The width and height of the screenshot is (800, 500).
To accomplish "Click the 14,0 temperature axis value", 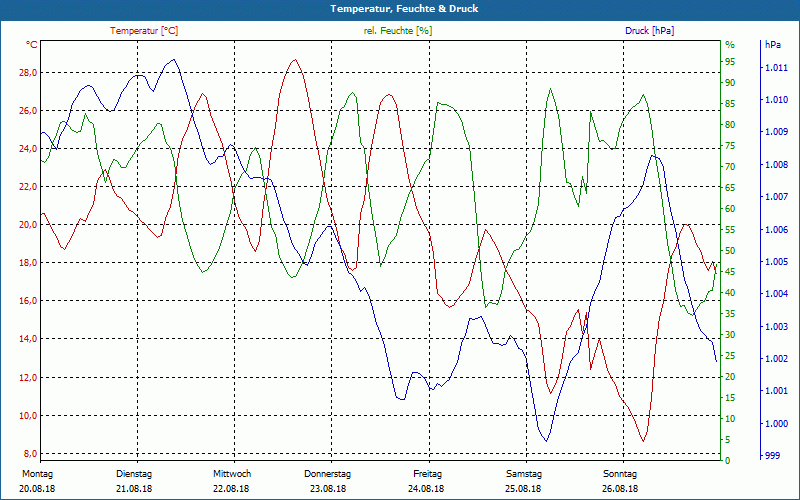I will tap(28, 339).
